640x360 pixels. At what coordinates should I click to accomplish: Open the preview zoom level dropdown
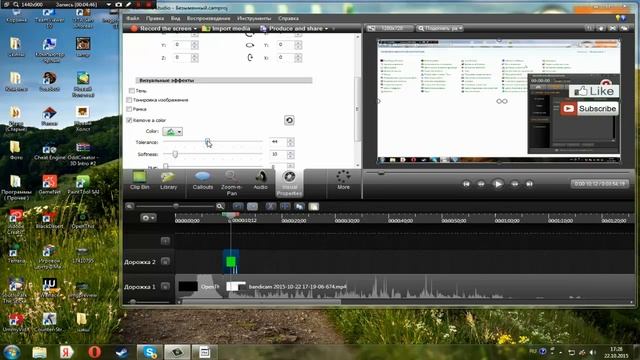click(440, 28)
